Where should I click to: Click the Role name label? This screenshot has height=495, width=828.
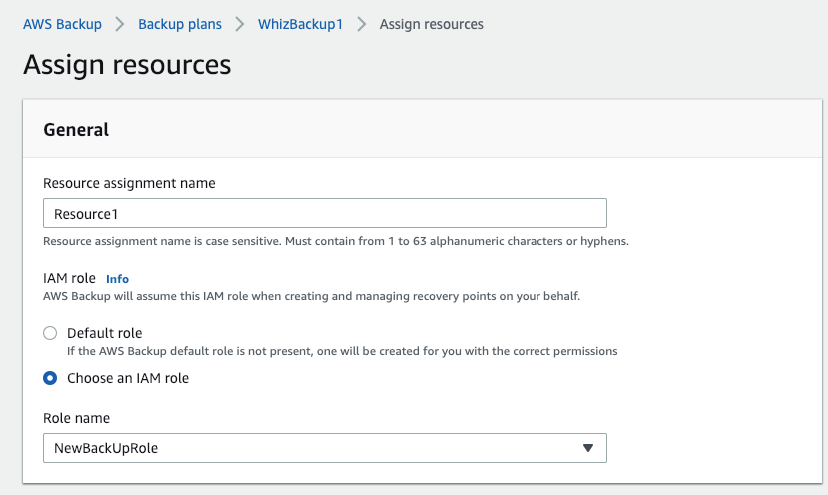coord(77,418)
